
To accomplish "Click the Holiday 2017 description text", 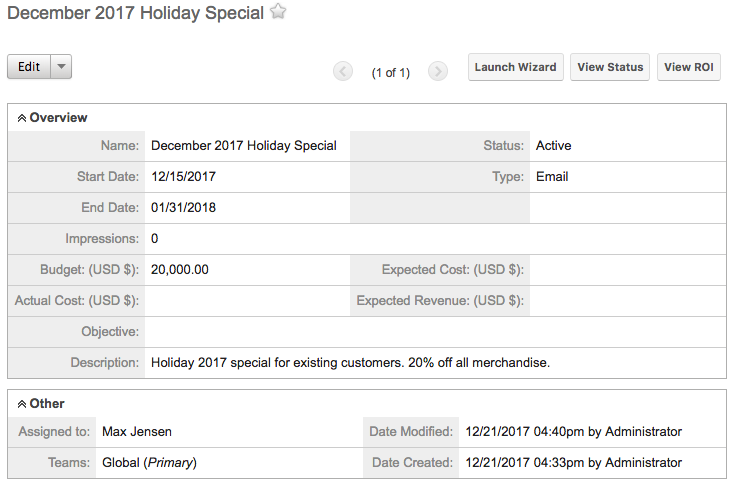I will point(350,362).
